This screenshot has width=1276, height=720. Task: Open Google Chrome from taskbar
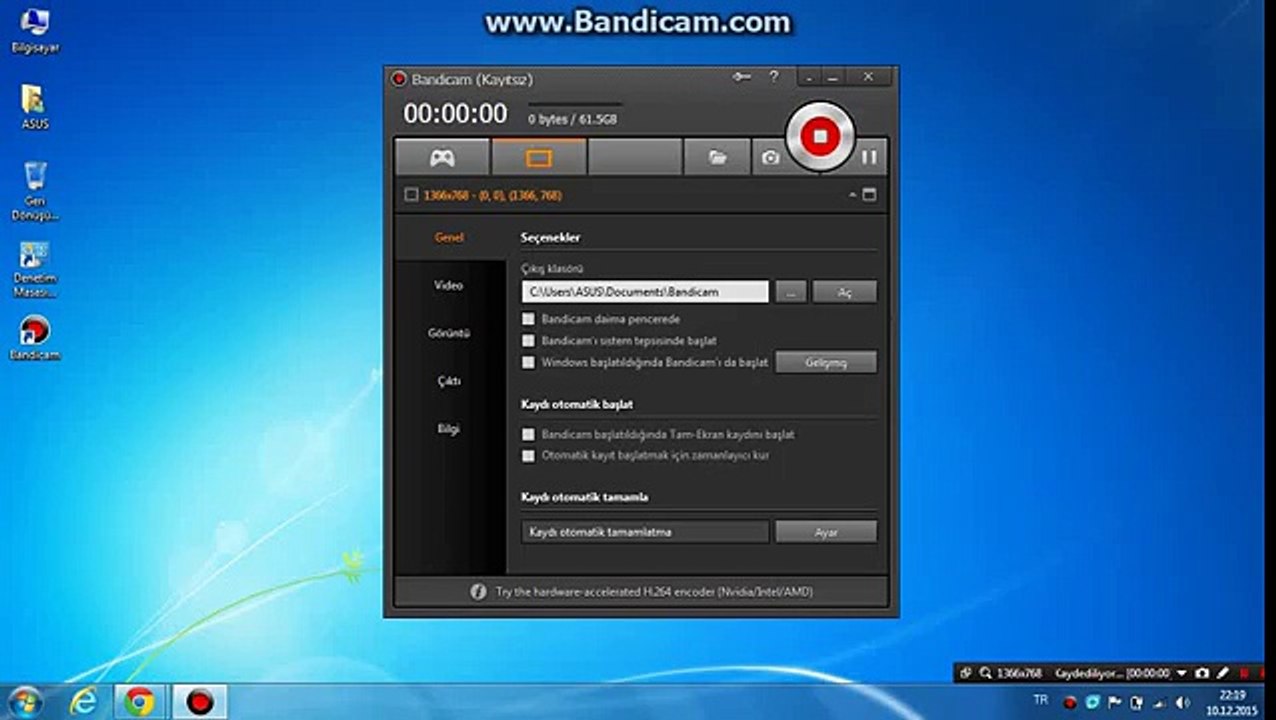tap(139, 703)
